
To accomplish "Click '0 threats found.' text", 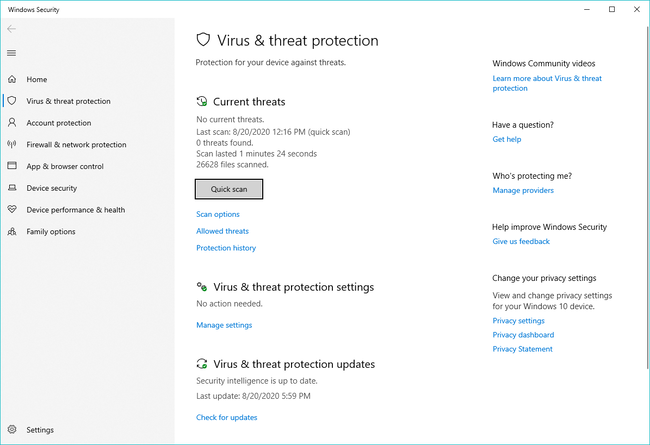I will click(x=225, y=143).
